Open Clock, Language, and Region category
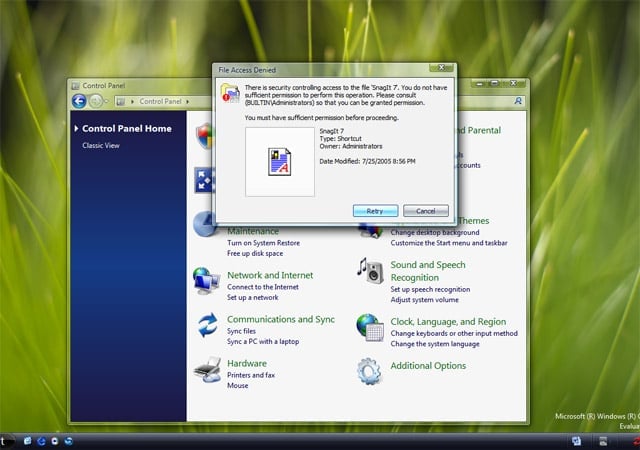Screen dimensions: 640x450 coord(448,322)
